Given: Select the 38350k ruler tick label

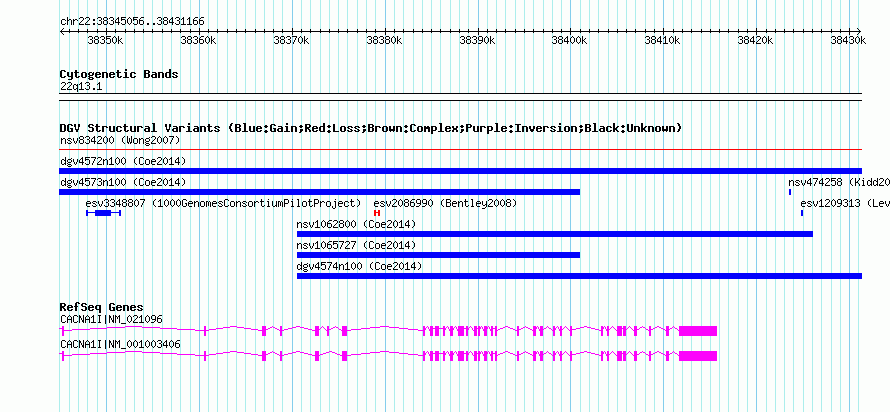Looking at the screenshot, I should (x=105, y=40).
